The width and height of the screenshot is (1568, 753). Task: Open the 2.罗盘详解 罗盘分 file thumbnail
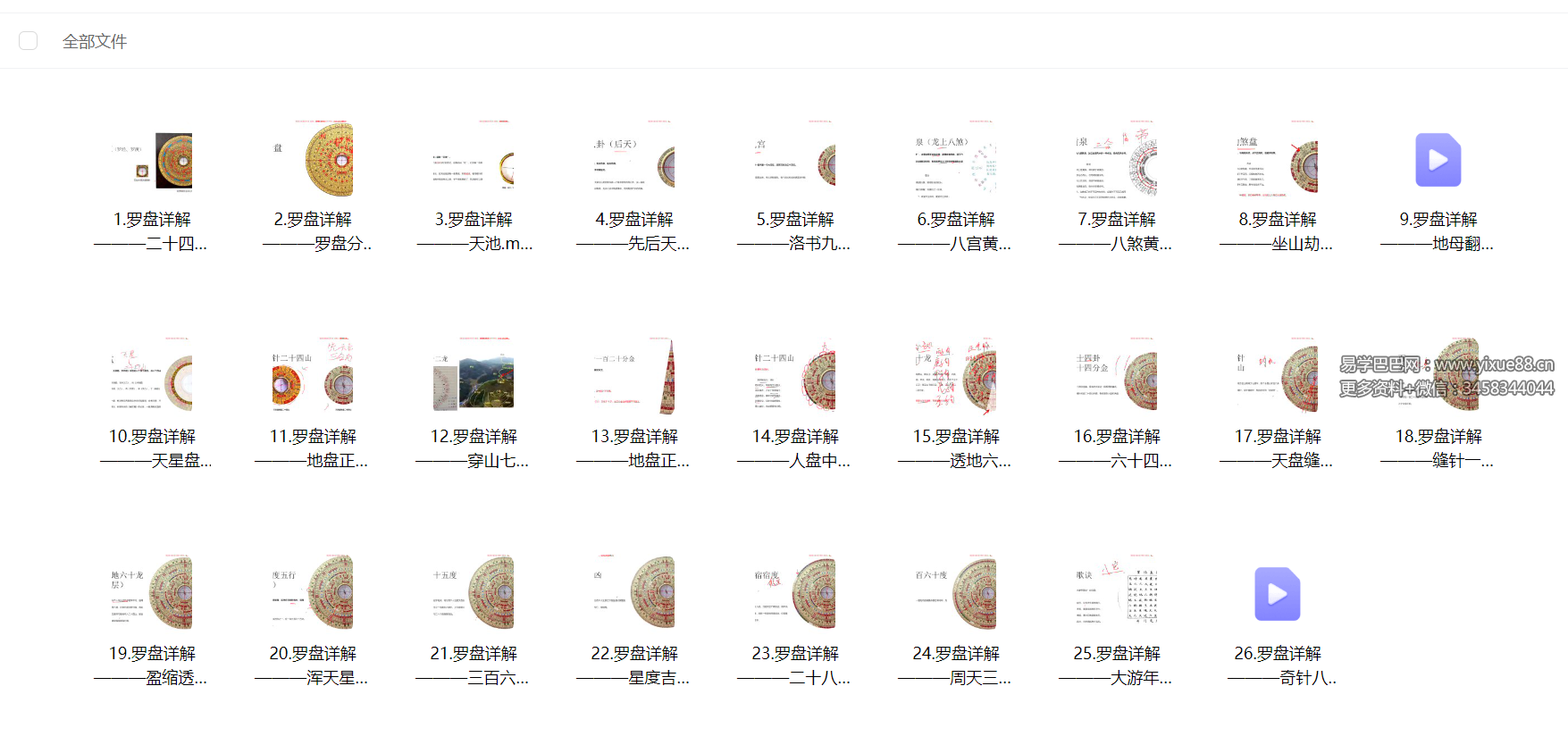(313, 161)
